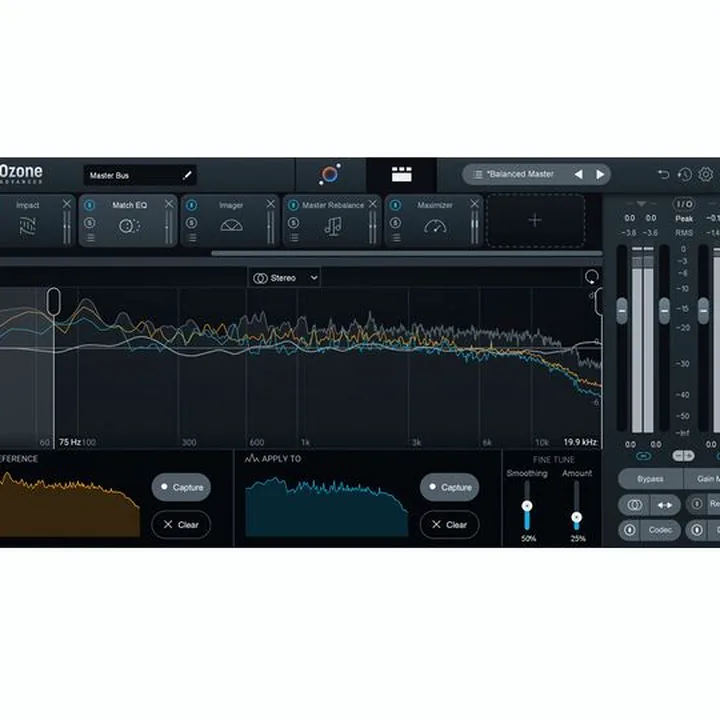Click the Codec button
720x720 pixels.
point(660,530)
